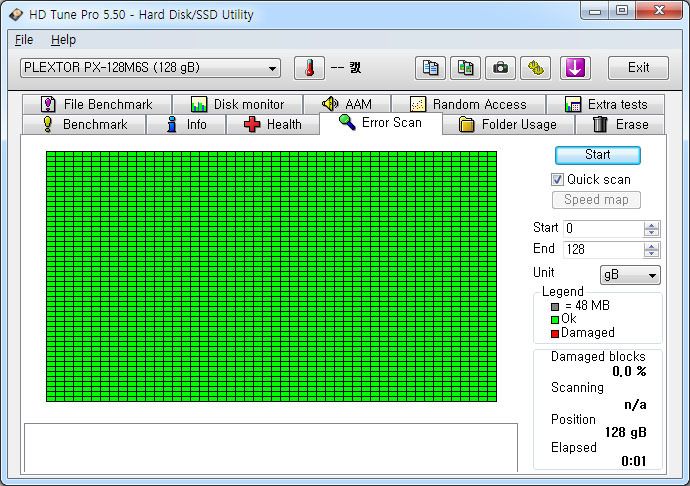690x486 pixels.
Task: Click the End position input field
Action: point(603,250)
